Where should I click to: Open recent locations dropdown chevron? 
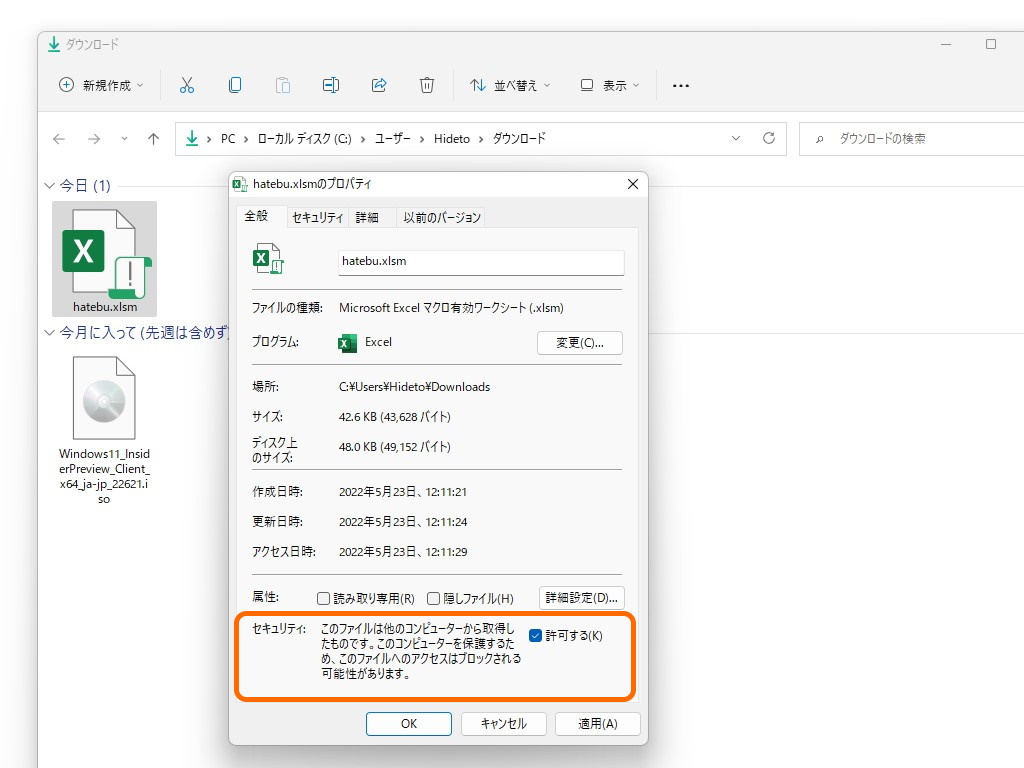(x=124, y=138)
